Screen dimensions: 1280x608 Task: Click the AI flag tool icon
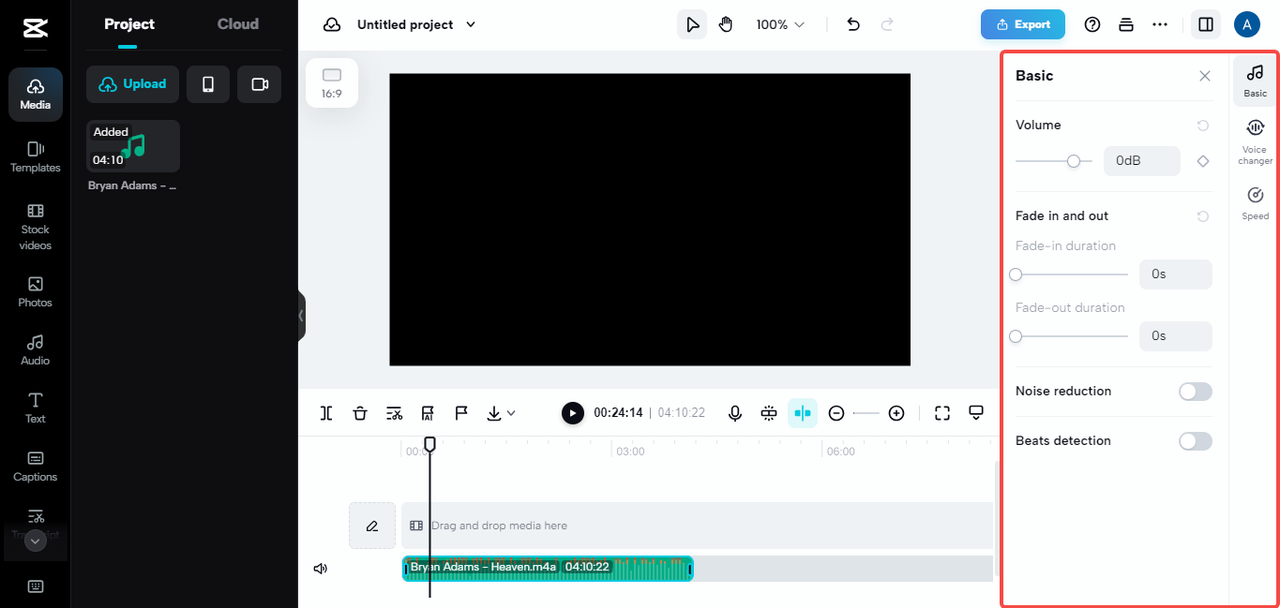pyautogui.click(x=427, y=413)
